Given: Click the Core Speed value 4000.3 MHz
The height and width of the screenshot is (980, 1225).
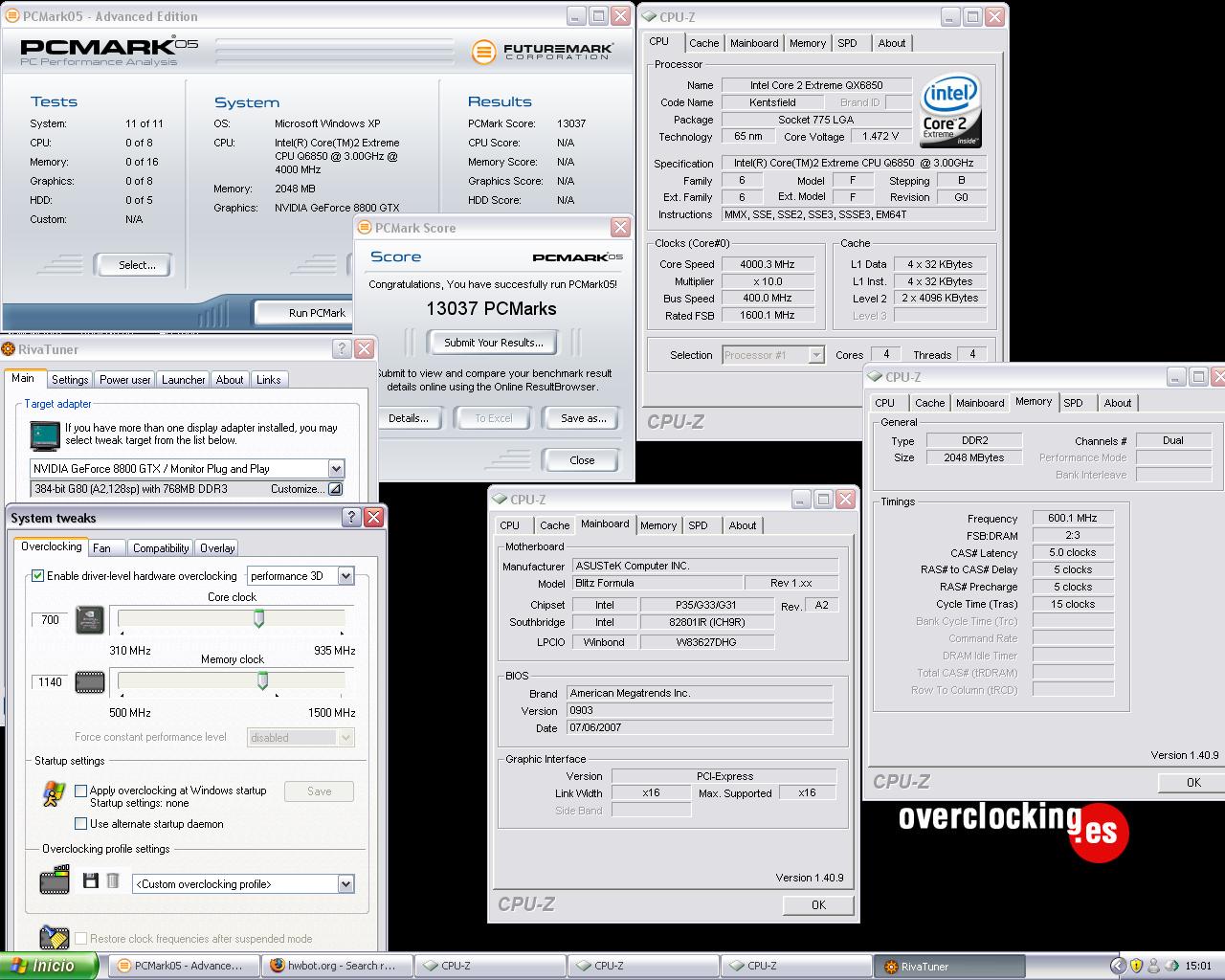Looking at the screenshot, I should (768, 264).
